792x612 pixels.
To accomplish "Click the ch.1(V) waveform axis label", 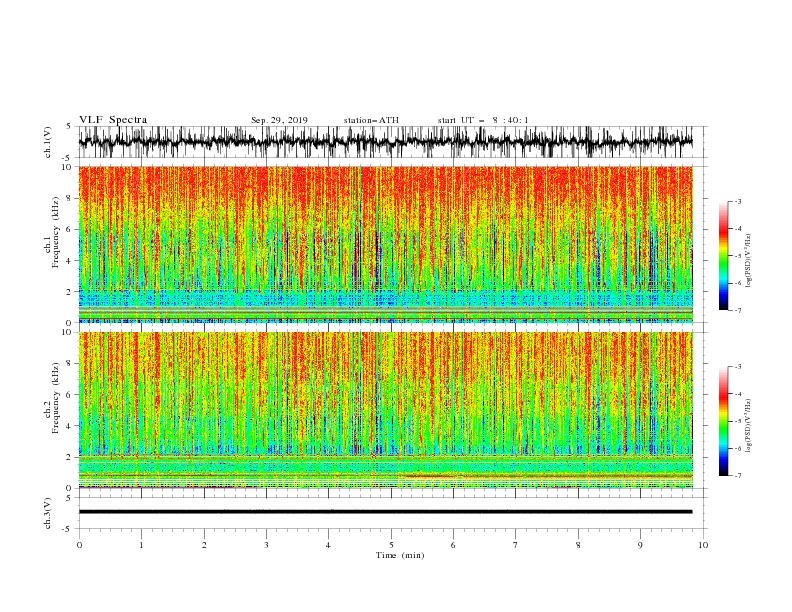I will [48, 142].
